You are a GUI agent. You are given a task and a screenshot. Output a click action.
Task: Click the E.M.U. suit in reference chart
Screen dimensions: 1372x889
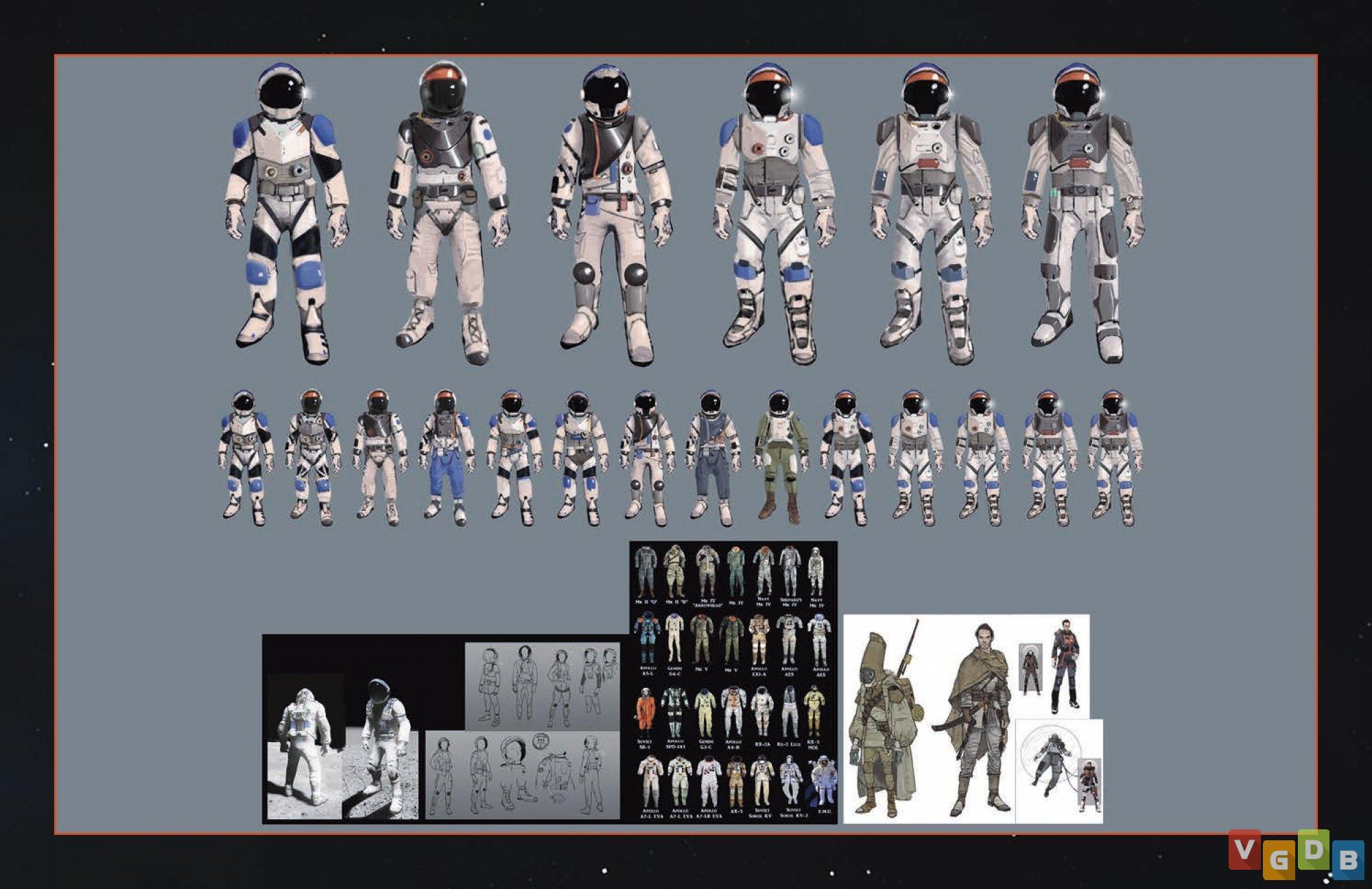[x=823, y=782]
